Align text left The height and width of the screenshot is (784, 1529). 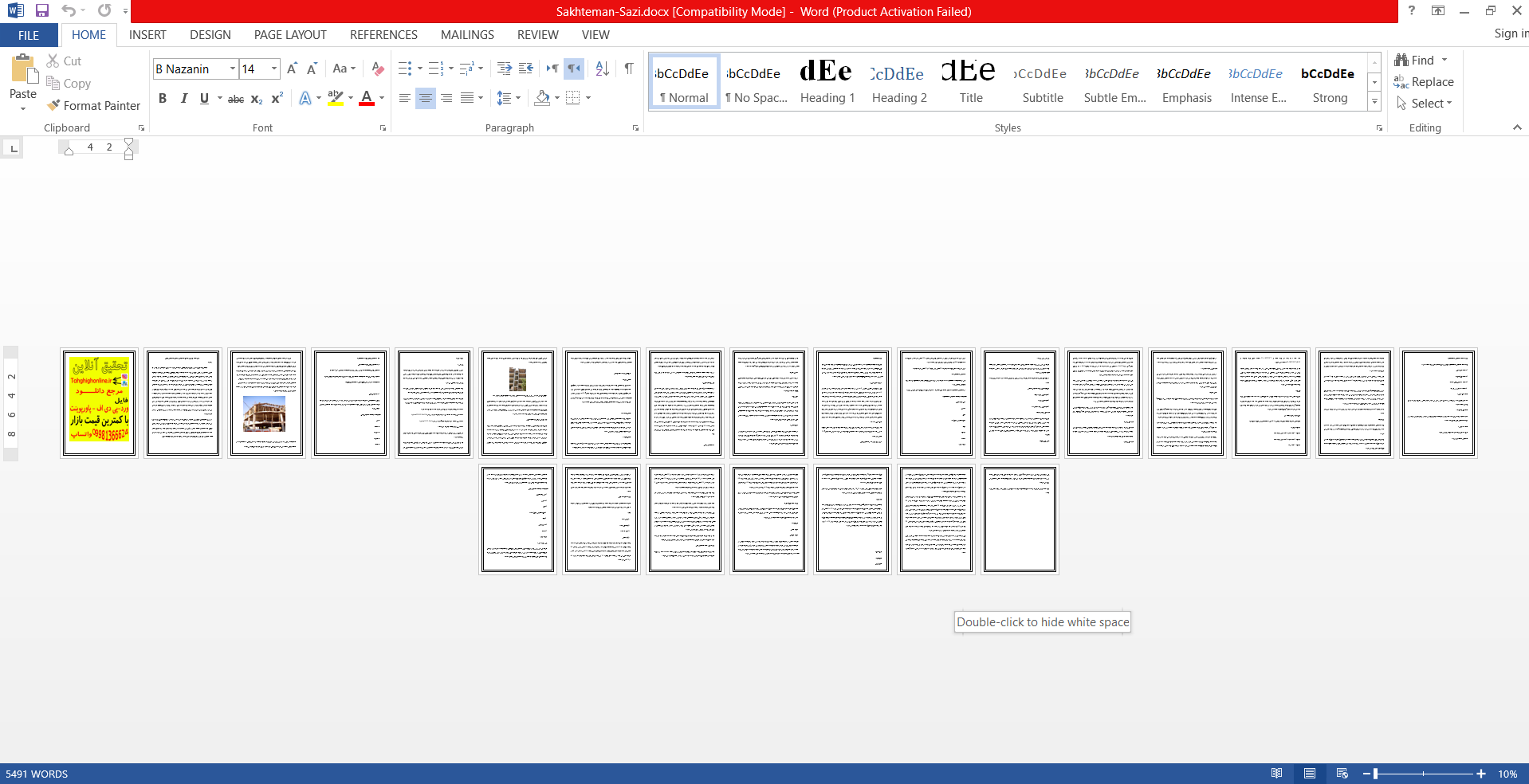tap(405, 98)
